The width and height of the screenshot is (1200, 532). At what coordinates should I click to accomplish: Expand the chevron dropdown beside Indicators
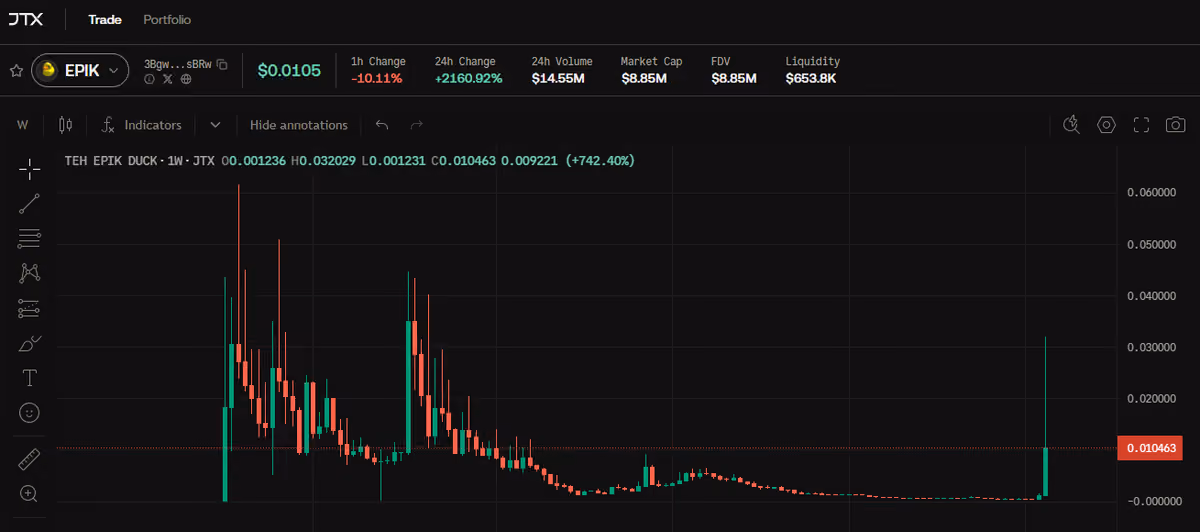pyautogui.click(x=215, y=125)
